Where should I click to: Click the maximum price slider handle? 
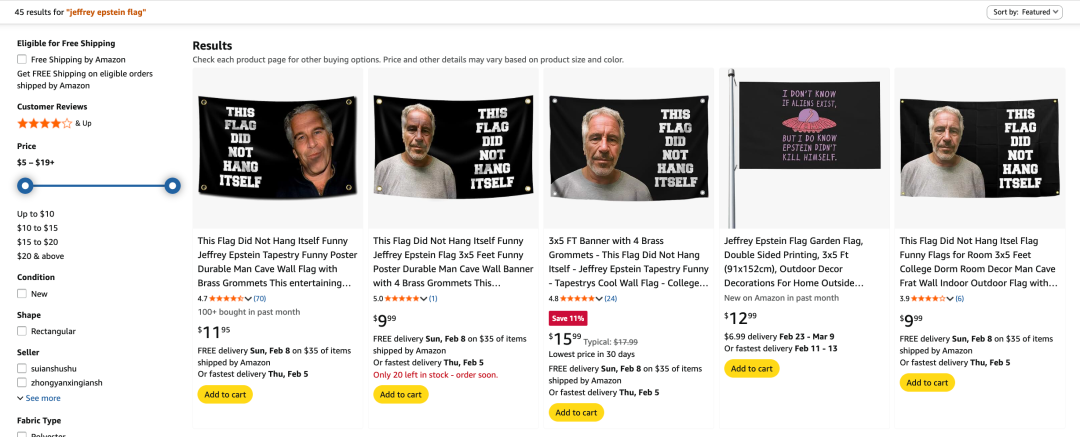click(x=172, y=185)
